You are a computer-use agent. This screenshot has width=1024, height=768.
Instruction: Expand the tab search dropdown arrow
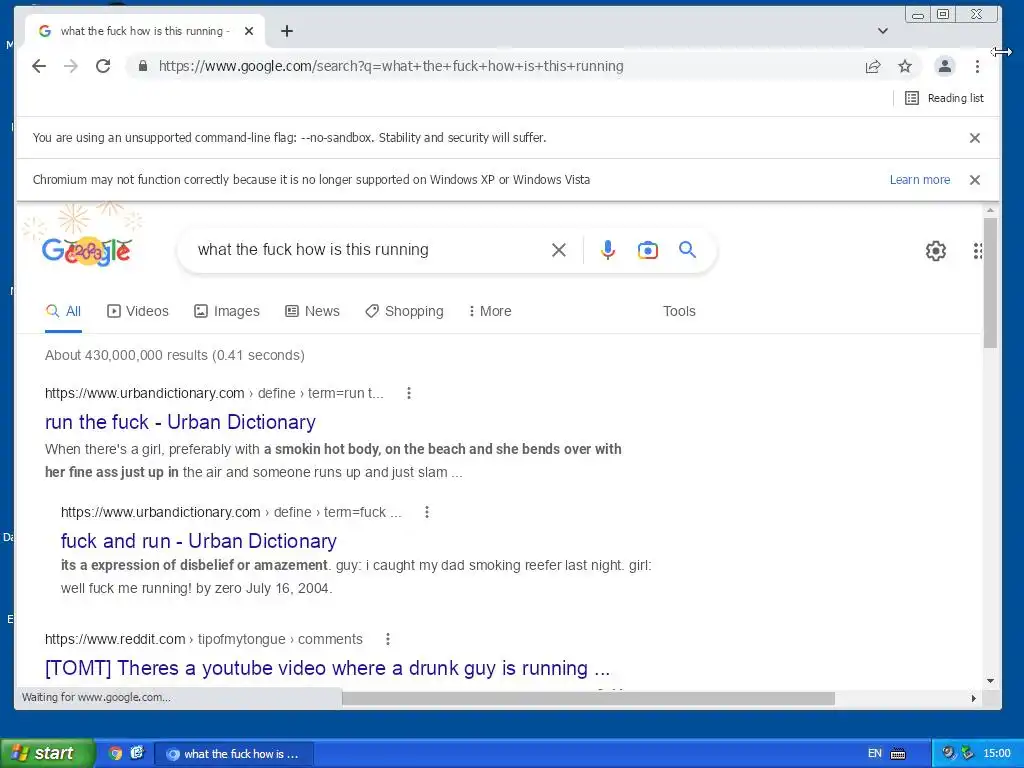pos(882,31)
